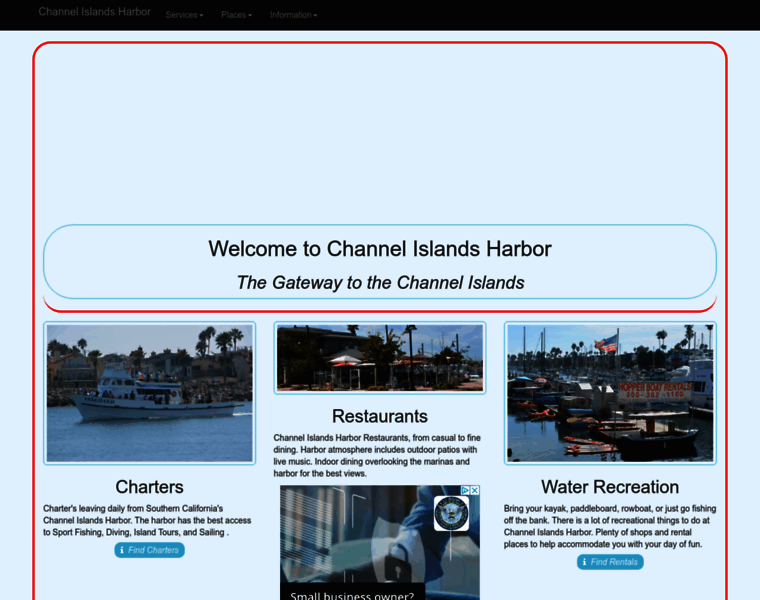This screenshot has width=760, height=600.
Task: Open the charter boat photo
Action: (x=149, y=393)
